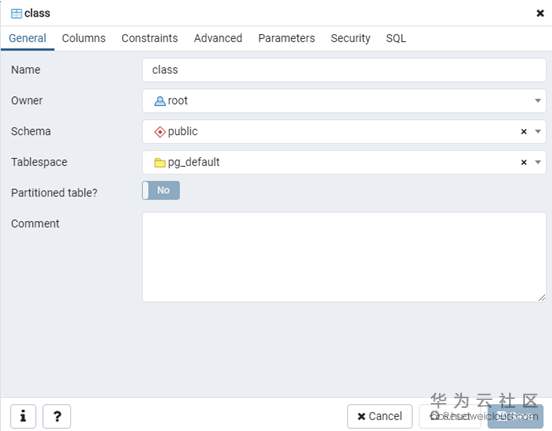552x431 pixels.
Task: Toggle the Partitioned table switch
Action: [x=161, y=190]
